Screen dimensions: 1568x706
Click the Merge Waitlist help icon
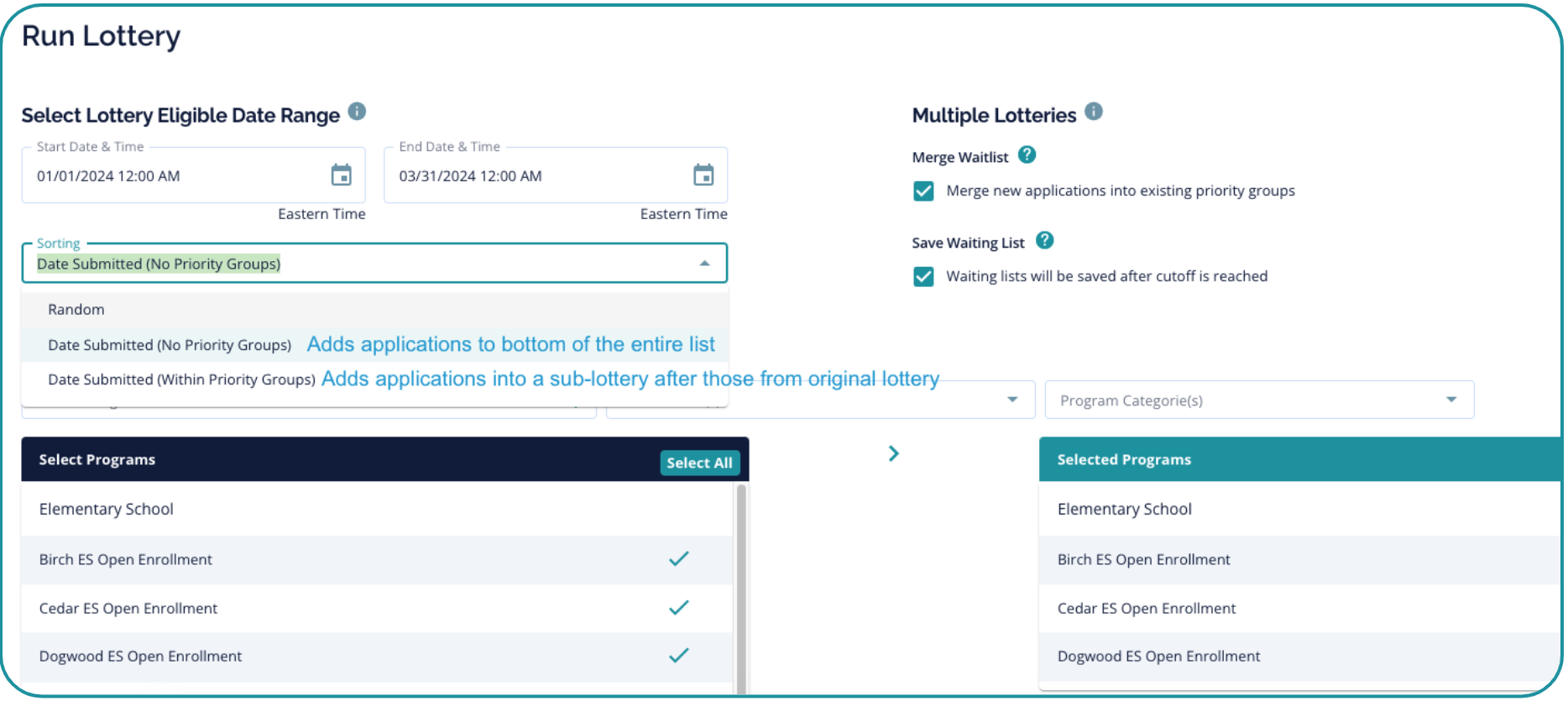point(1027,155)
